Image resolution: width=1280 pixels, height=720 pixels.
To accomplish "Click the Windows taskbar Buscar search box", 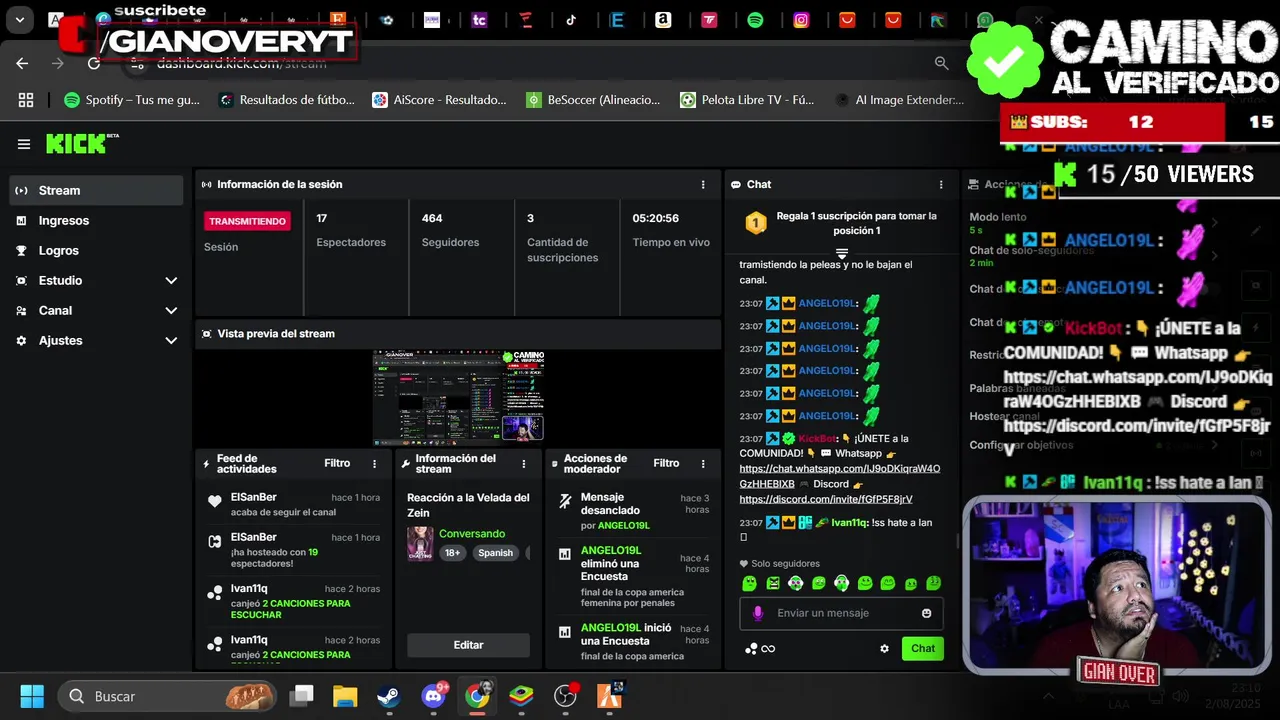I will pyautogui.click(x=166, y=696).
